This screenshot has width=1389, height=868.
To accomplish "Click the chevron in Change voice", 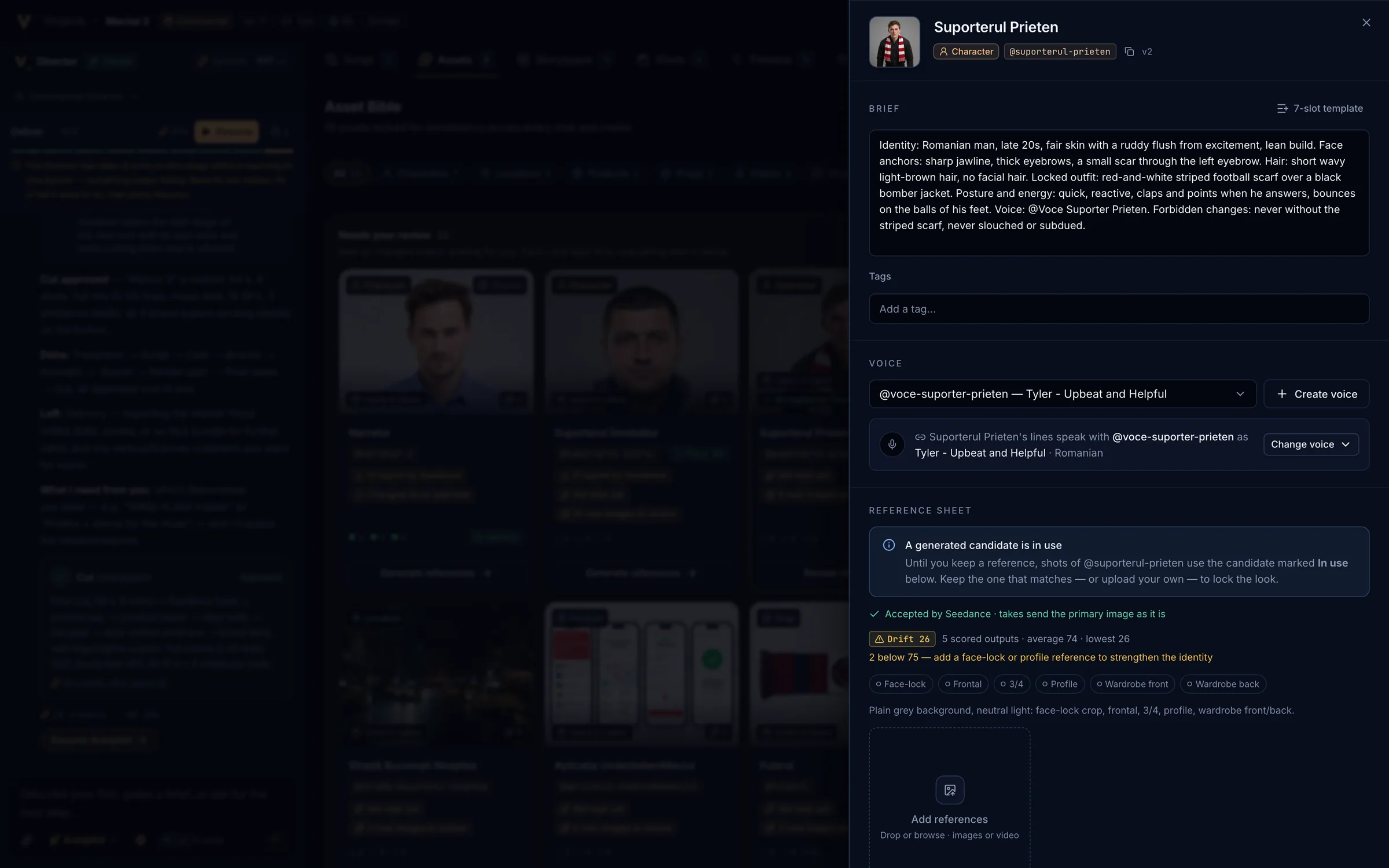I will tap(1346, 444).
